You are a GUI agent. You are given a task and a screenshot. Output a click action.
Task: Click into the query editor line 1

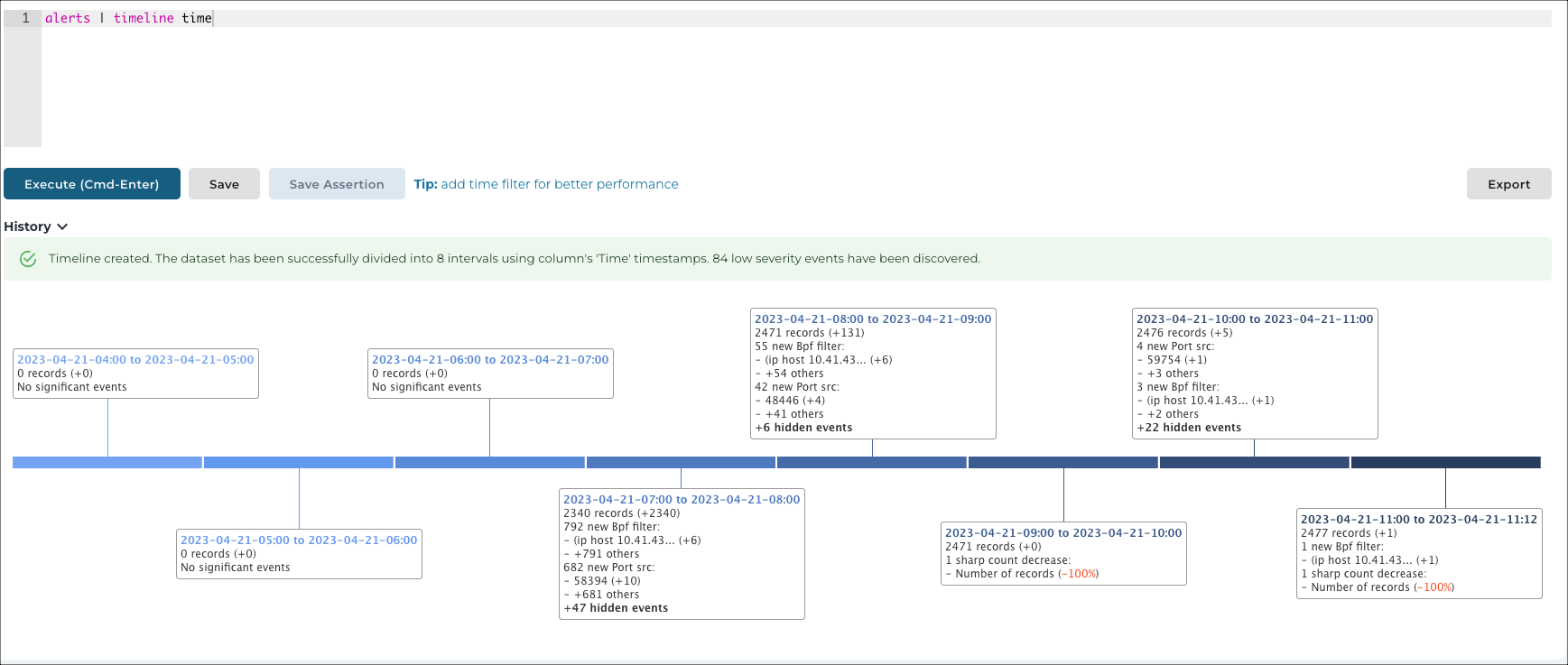pyautogui.click(x=794, y=18)
